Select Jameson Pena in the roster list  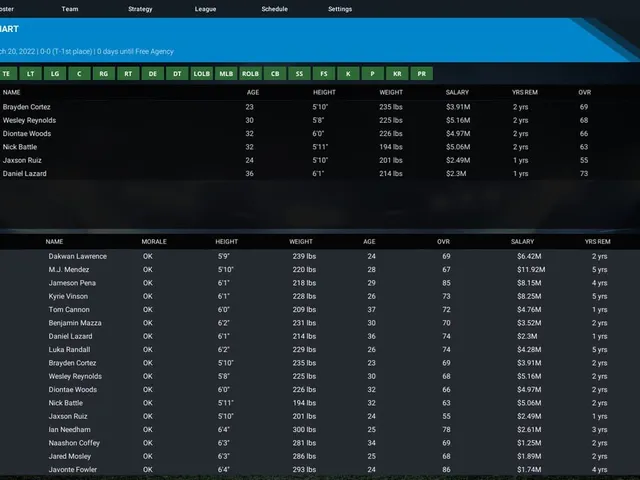(72, 283)
